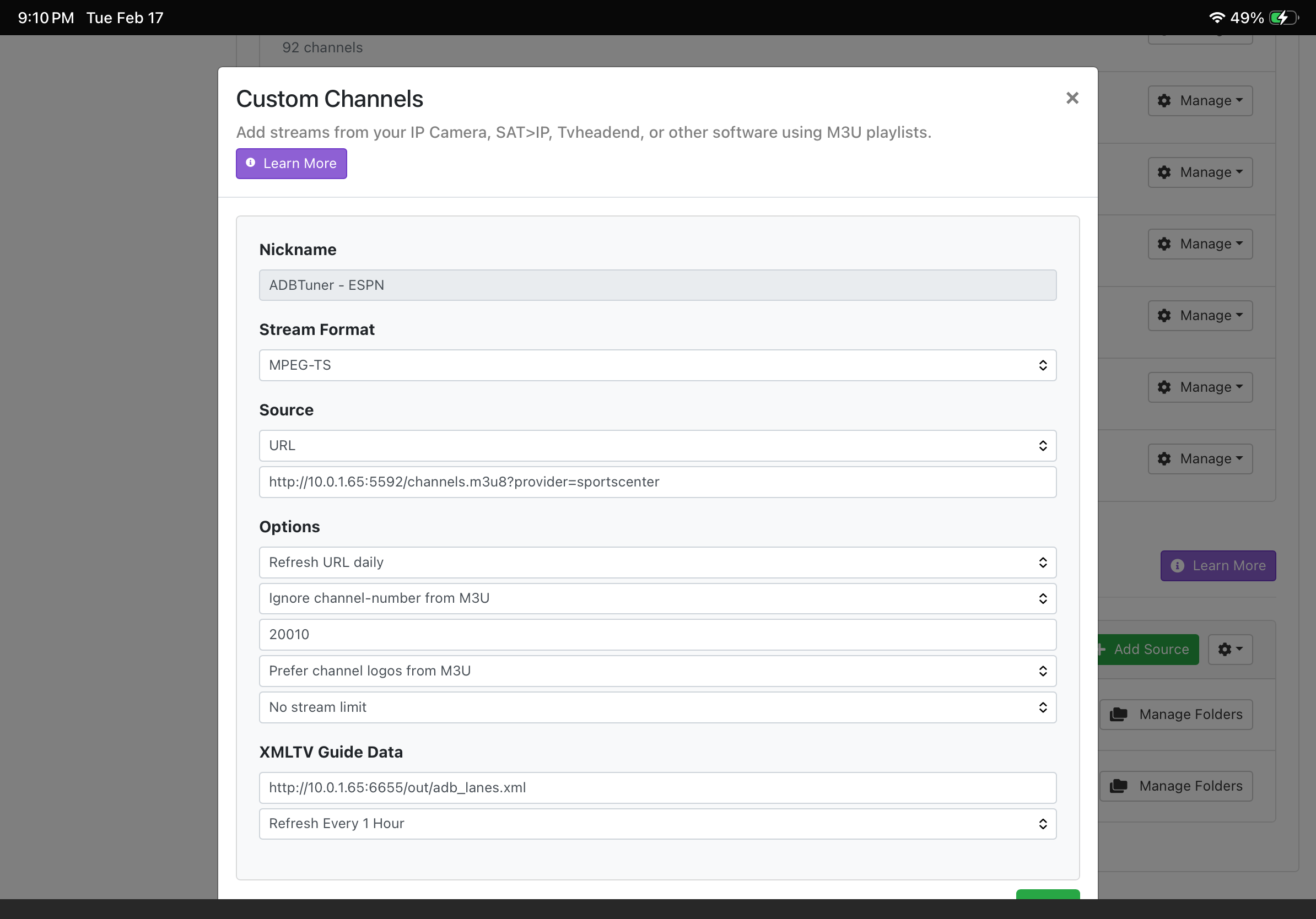Expand the Refresh URL daily dropdown
The width and height of the screenshot is (1316, 919).
pos(657,562)
